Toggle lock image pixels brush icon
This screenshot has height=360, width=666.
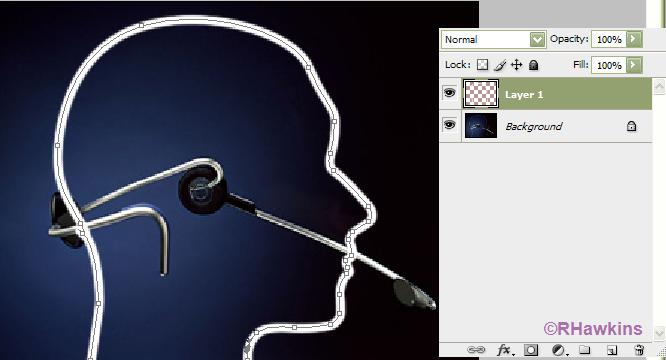coord(500,65)
